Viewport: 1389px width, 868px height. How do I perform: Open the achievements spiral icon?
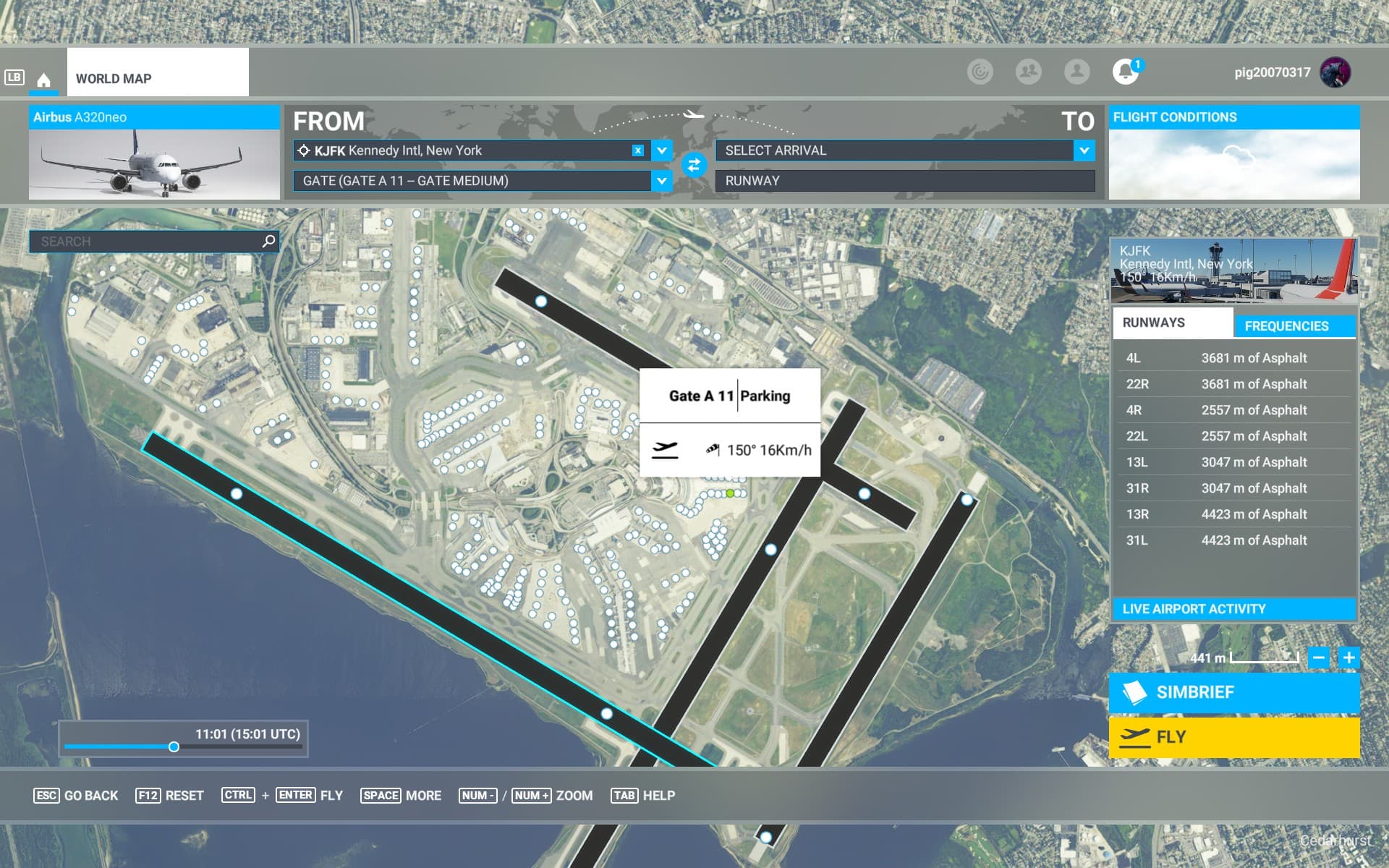tap(980, 72)
